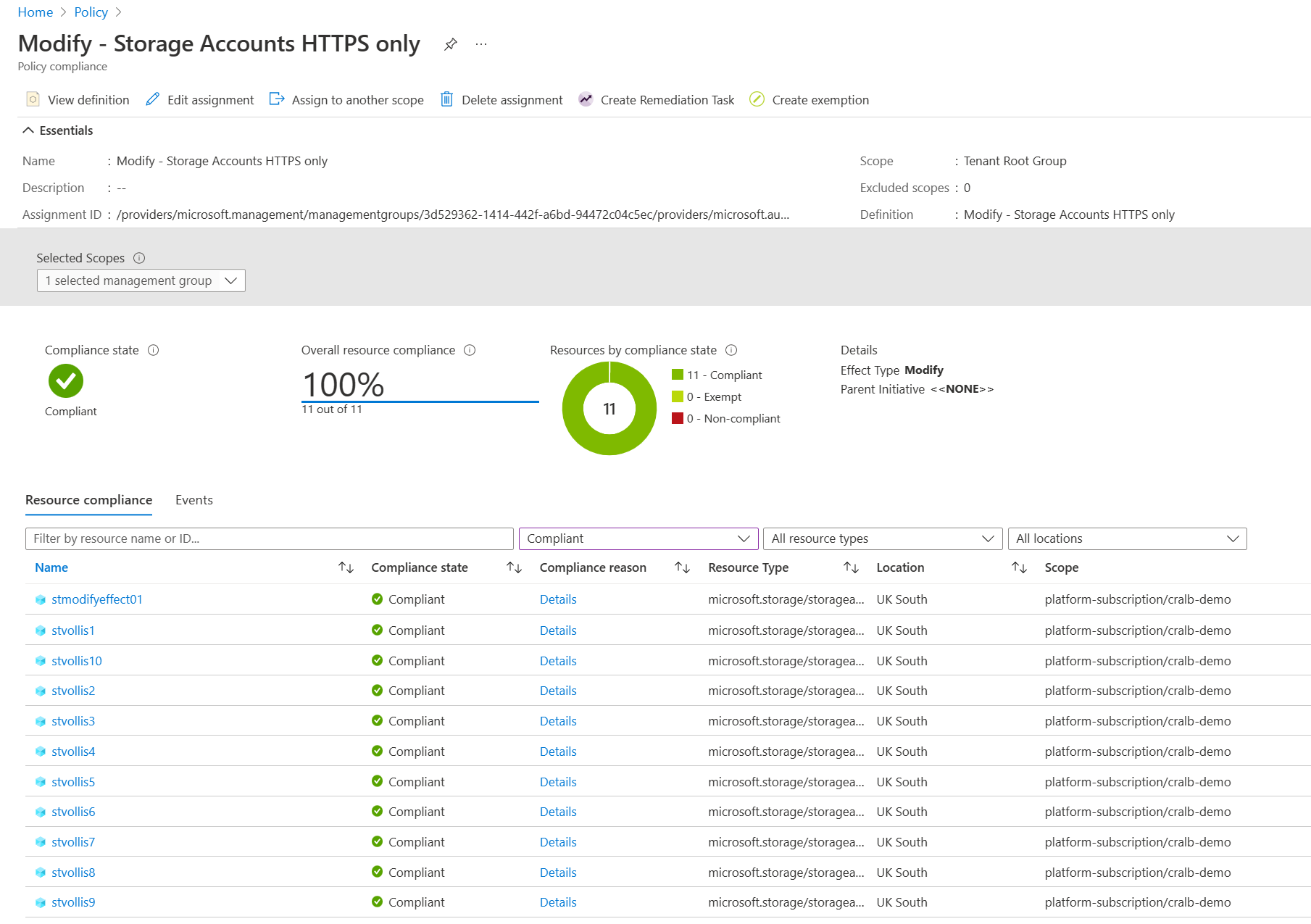Viewport: 1311px width, 924px height.
Task: Show info tooltip for Compliance state
Action: tap(154, 350)
